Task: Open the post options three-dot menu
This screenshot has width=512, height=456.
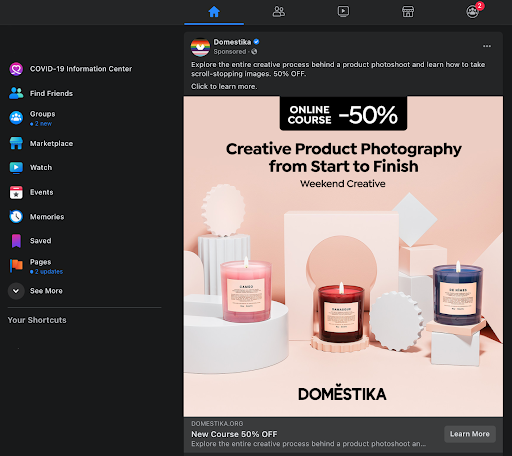Action: click(487, 46)
